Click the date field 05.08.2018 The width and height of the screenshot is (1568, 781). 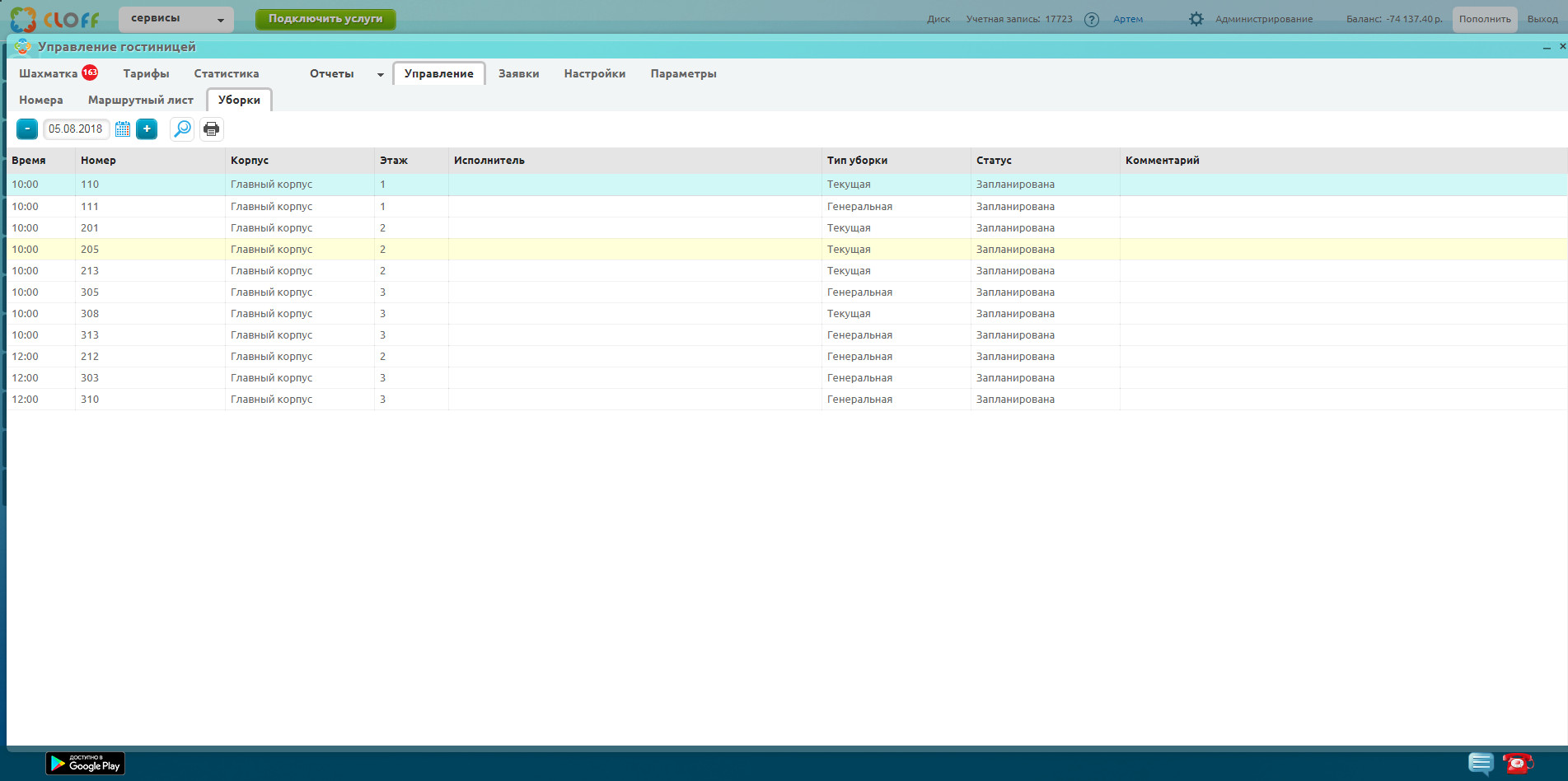[76, 129]
